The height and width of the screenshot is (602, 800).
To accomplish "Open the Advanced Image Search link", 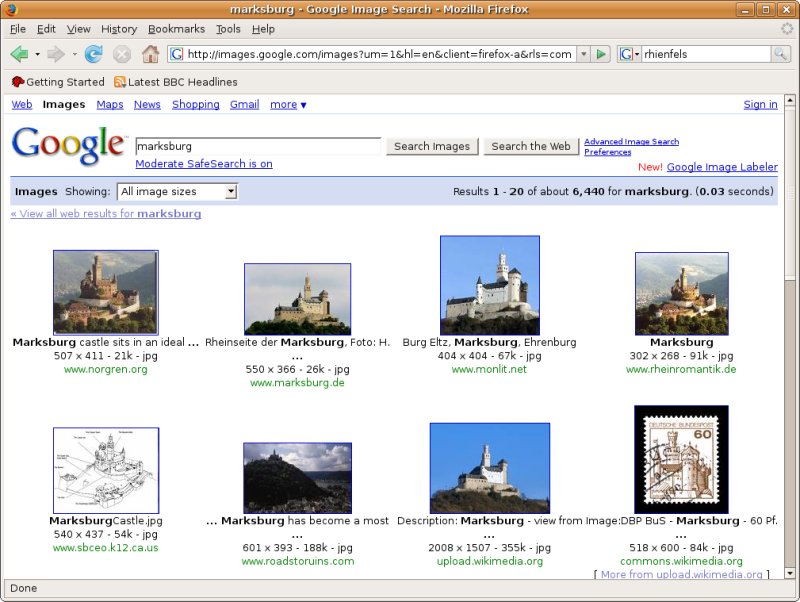I will click(x=632, y=141).
